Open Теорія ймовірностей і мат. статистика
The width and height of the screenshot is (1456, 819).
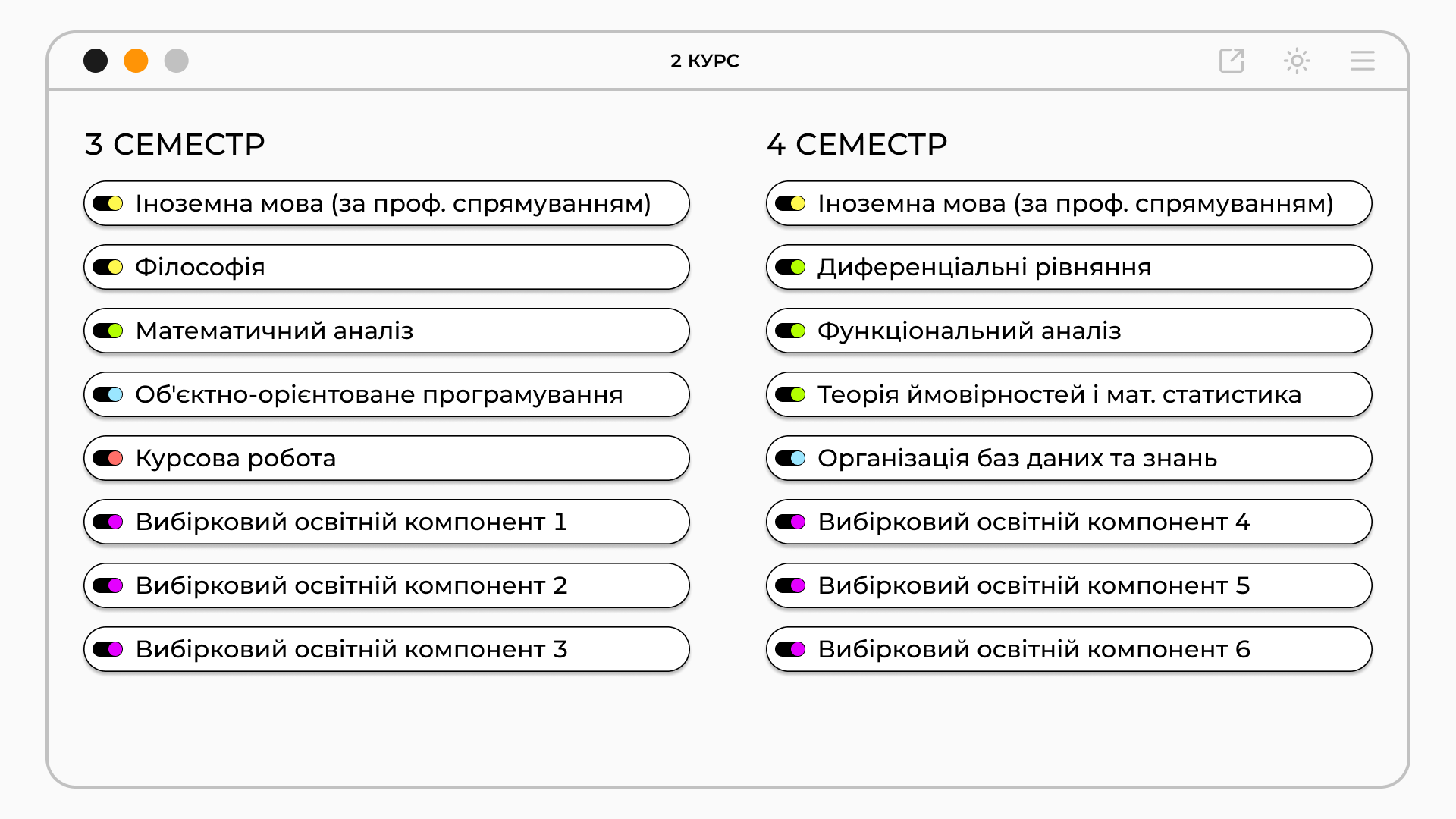point(1069,394)
